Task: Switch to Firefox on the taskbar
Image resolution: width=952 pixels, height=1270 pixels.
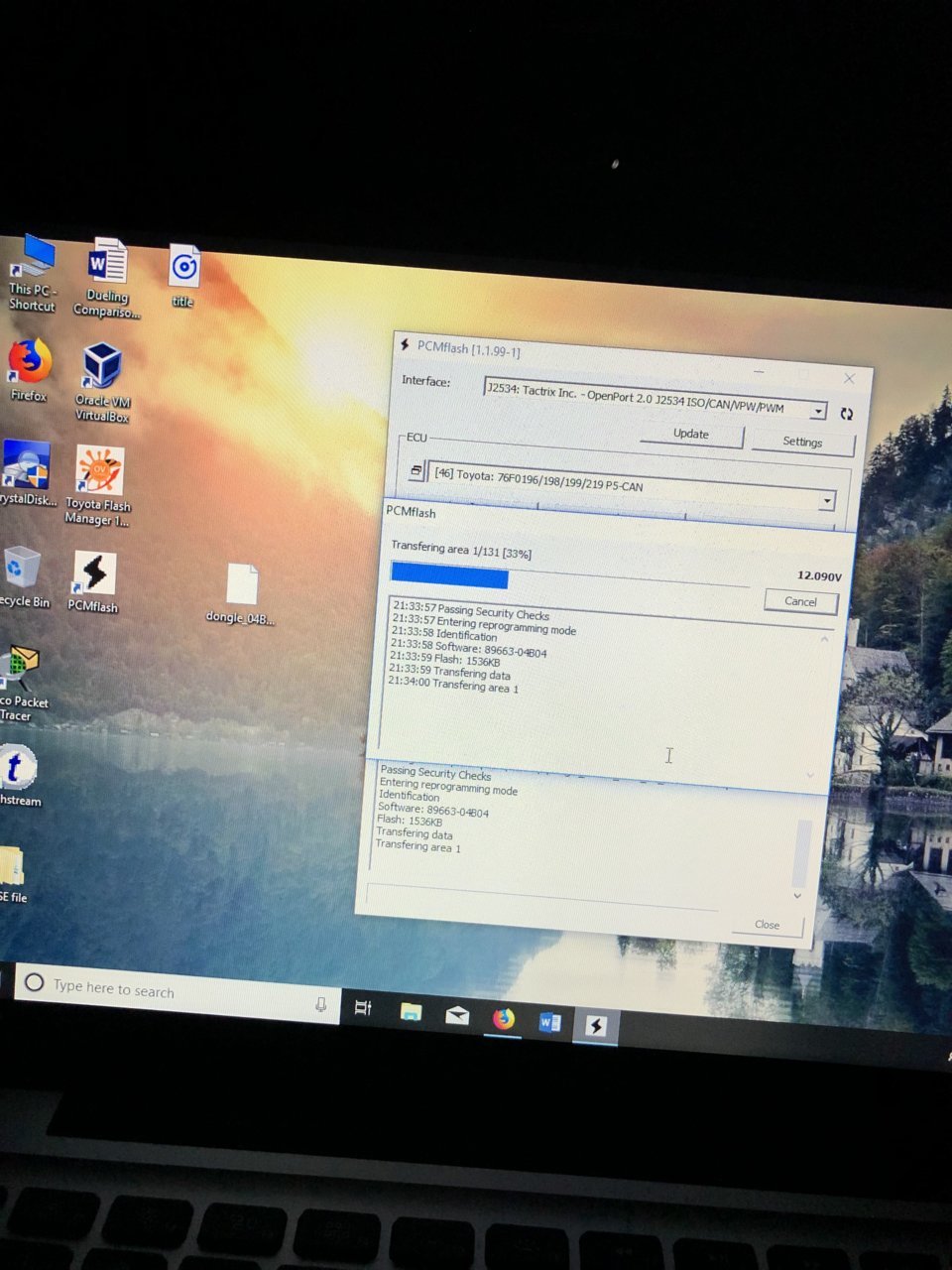Action: coord(504,1018)
